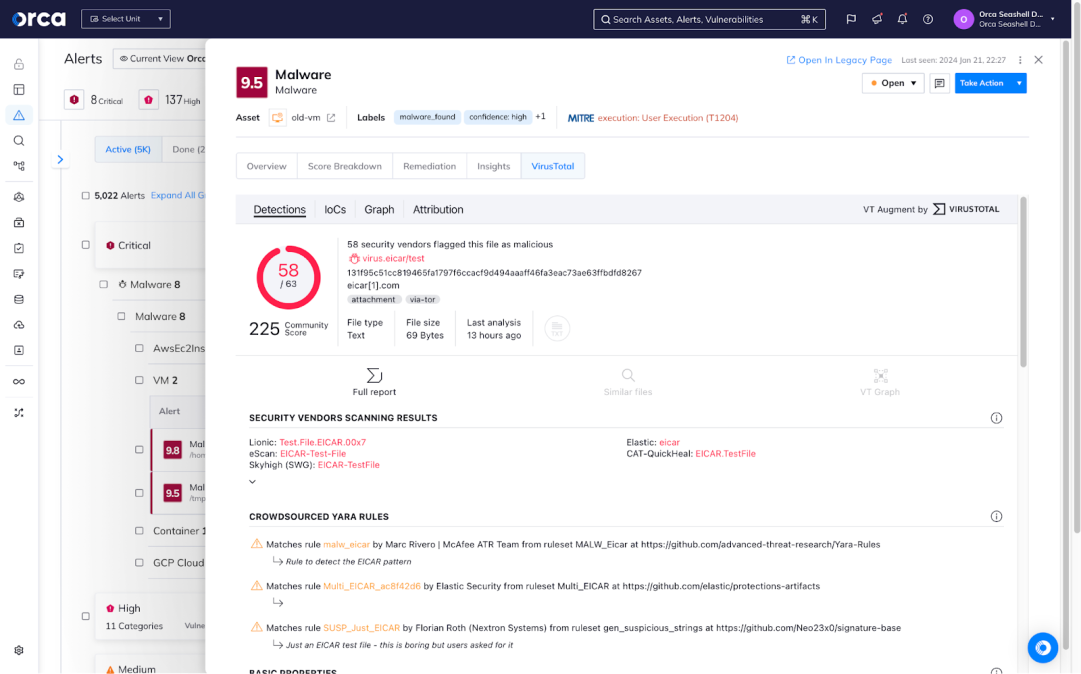Expand the alerts side panel chevron

click(60, 159)
